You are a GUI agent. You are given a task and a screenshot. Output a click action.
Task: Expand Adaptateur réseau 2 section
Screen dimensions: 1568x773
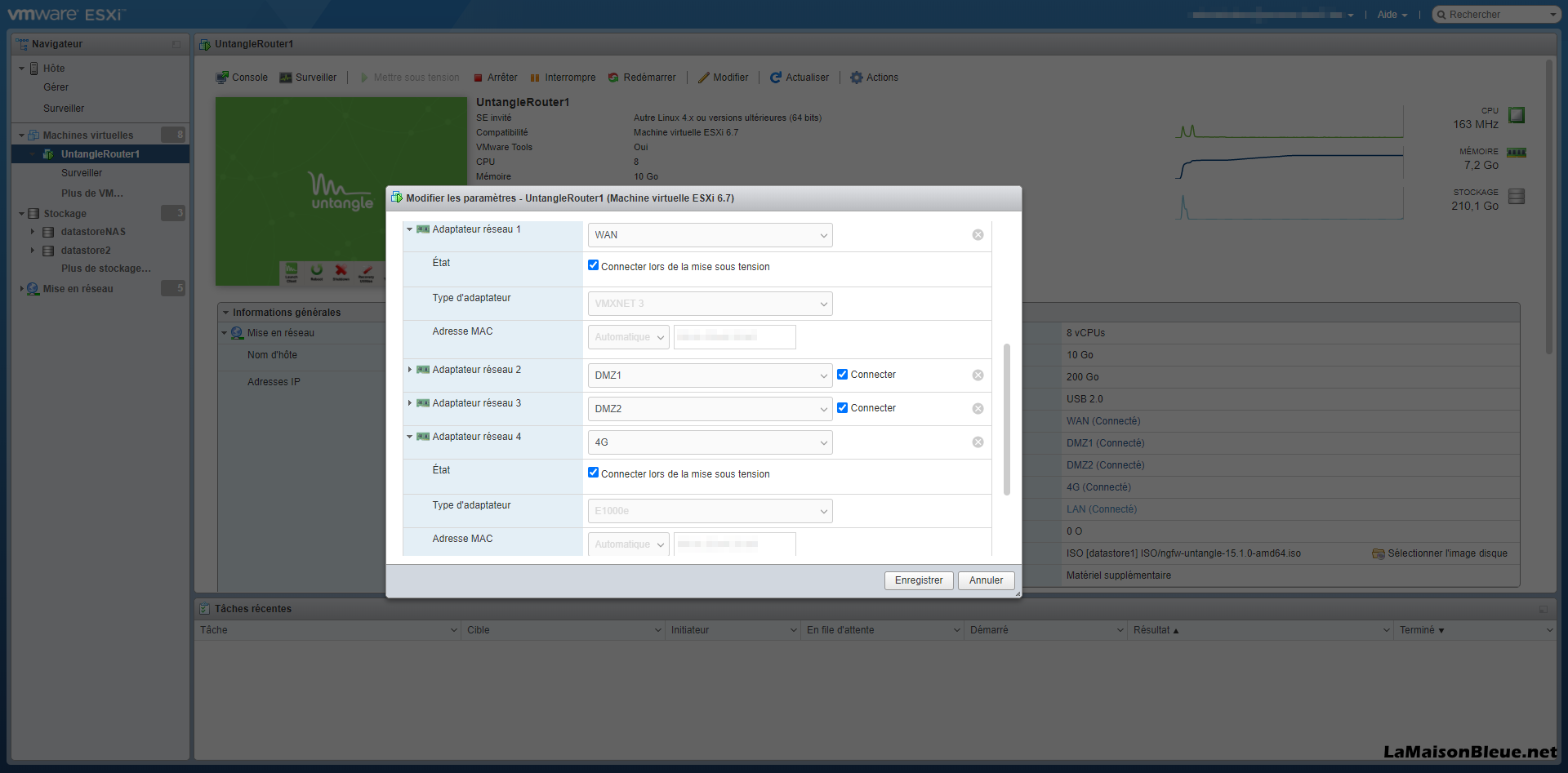[x=409, y=371]
